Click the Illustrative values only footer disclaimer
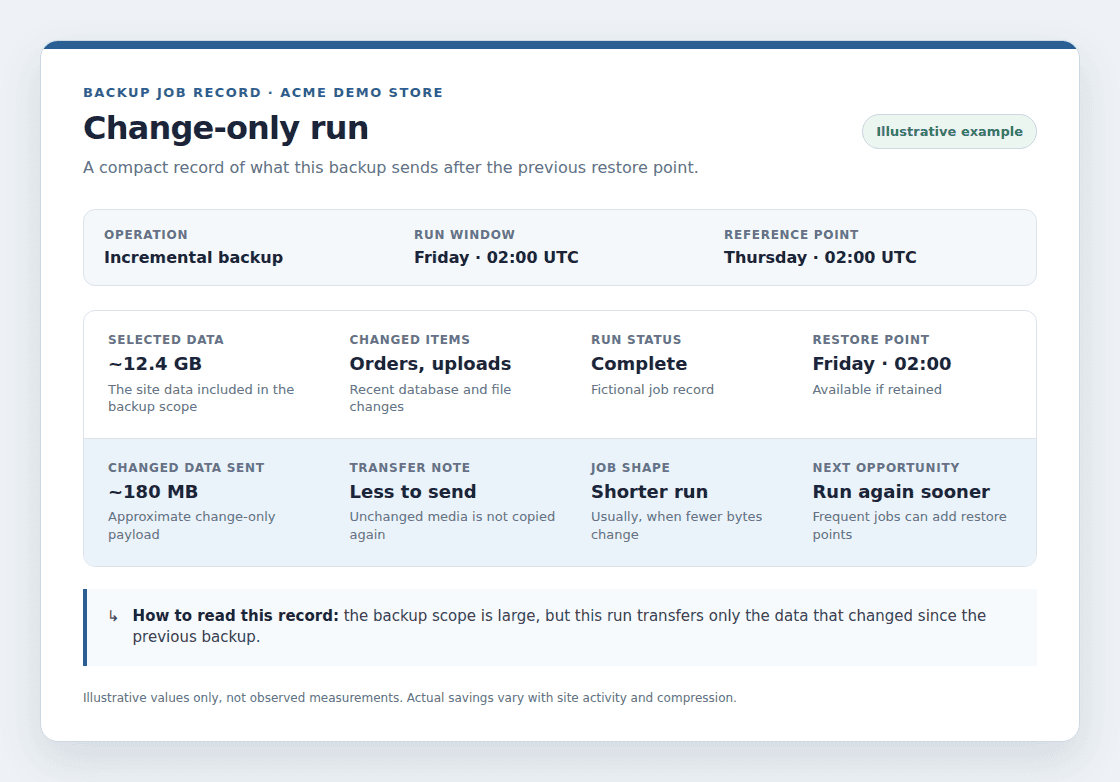The image size is (1120, 782). point(409,698)
